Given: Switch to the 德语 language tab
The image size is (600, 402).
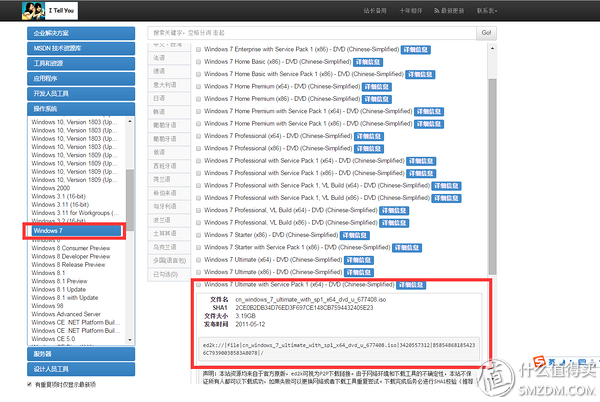Looking at the screenshot, I should [x=169, y=71].
